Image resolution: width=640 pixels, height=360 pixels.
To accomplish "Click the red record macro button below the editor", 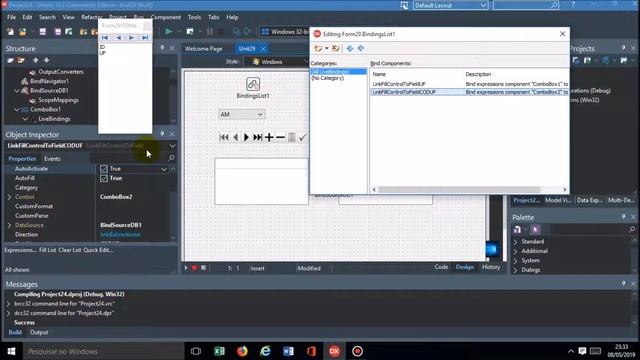I will (194, 268).
